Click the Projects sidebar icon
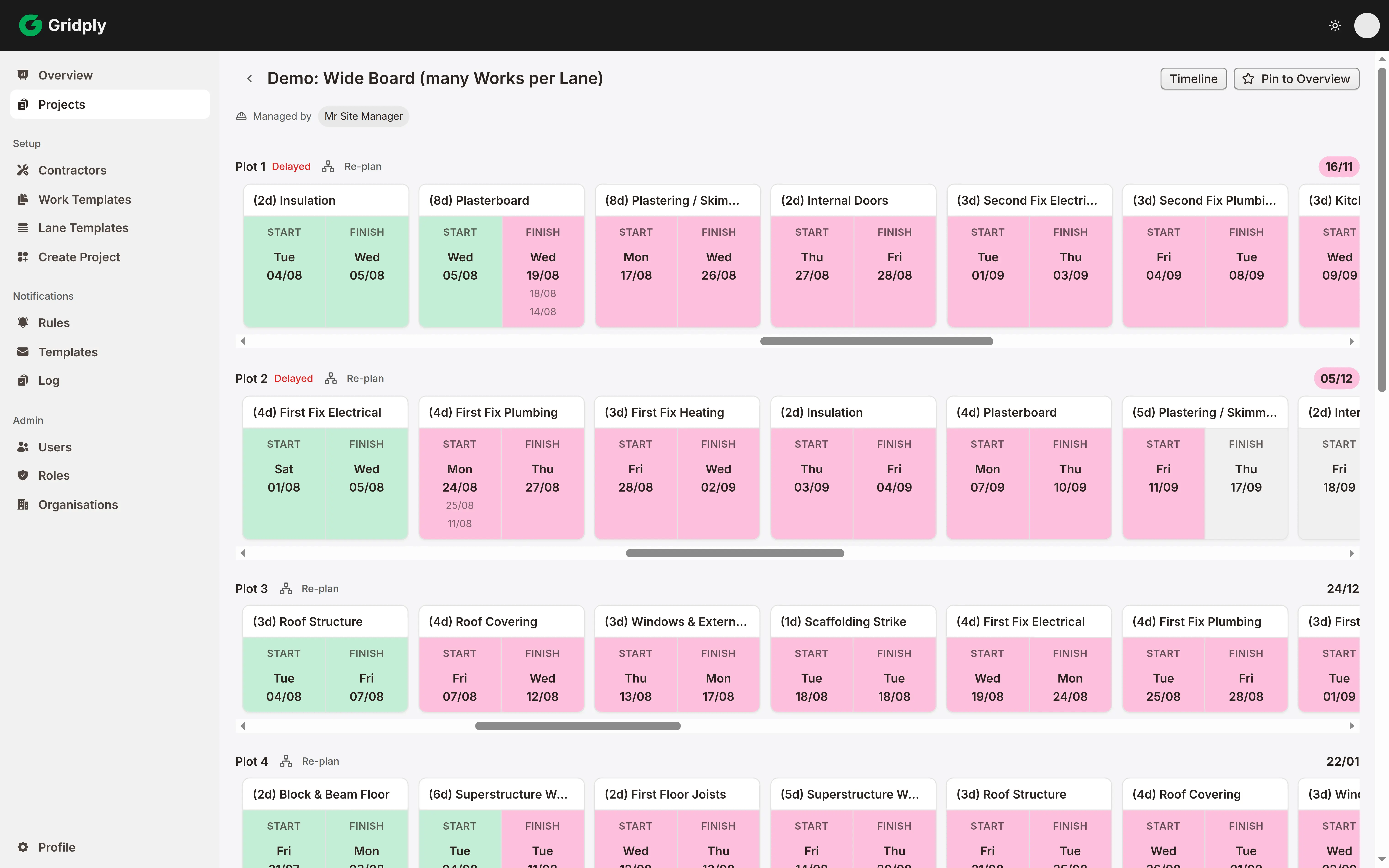 pyautogui.click(x=23, y=104)
